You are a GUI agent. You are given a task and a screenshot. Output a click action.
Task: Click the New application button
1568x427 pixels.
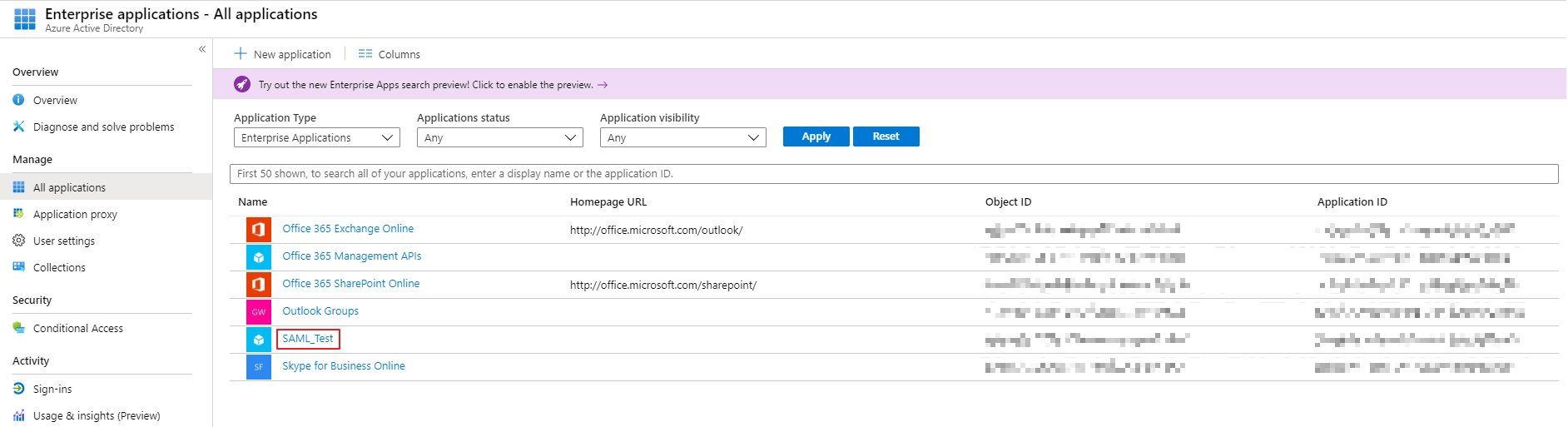click(283, 54)
